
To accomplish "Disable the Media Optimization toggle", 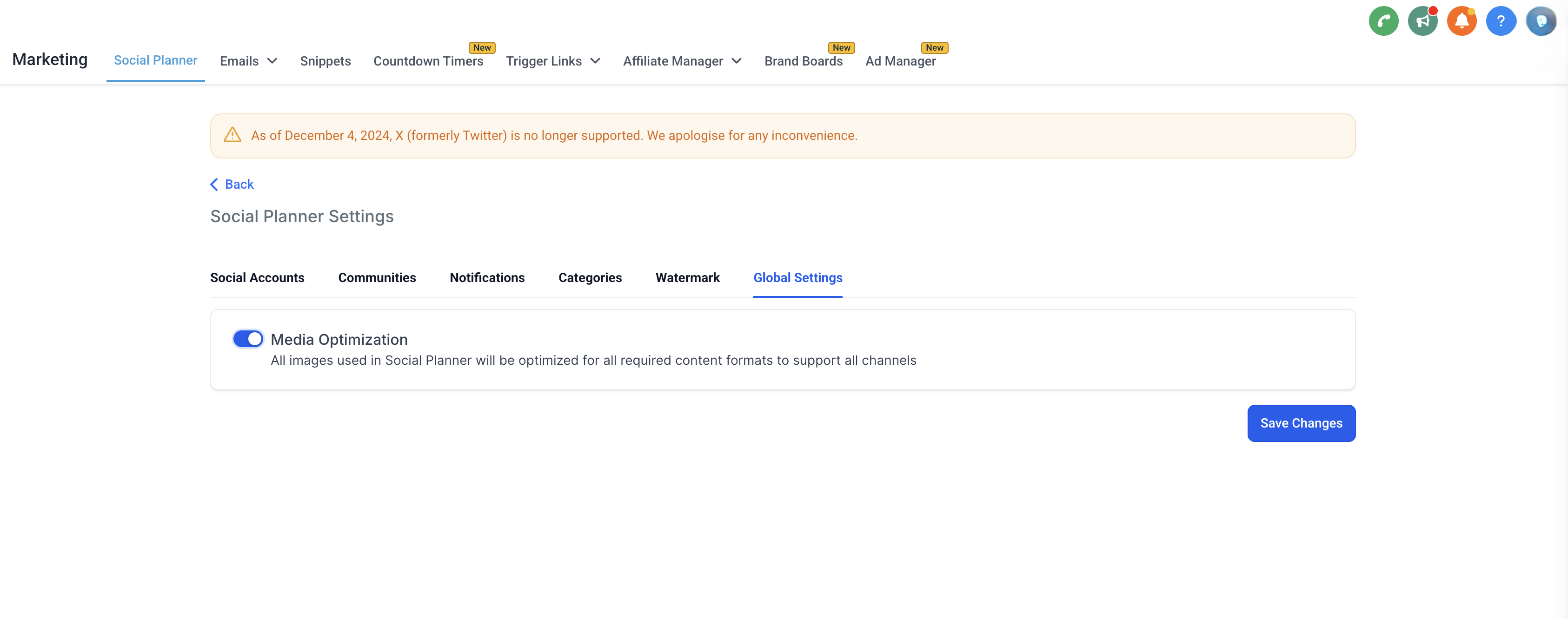I will pos(248,339).
